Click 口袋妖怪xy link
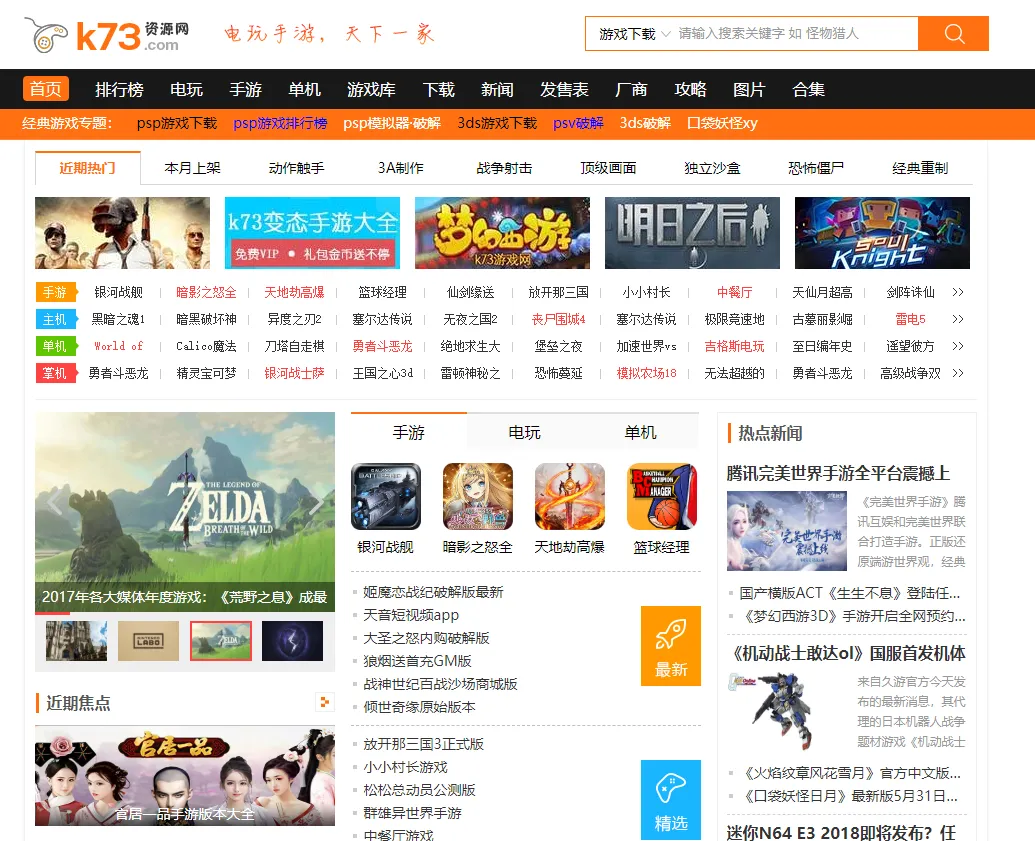 pos(722,123)
